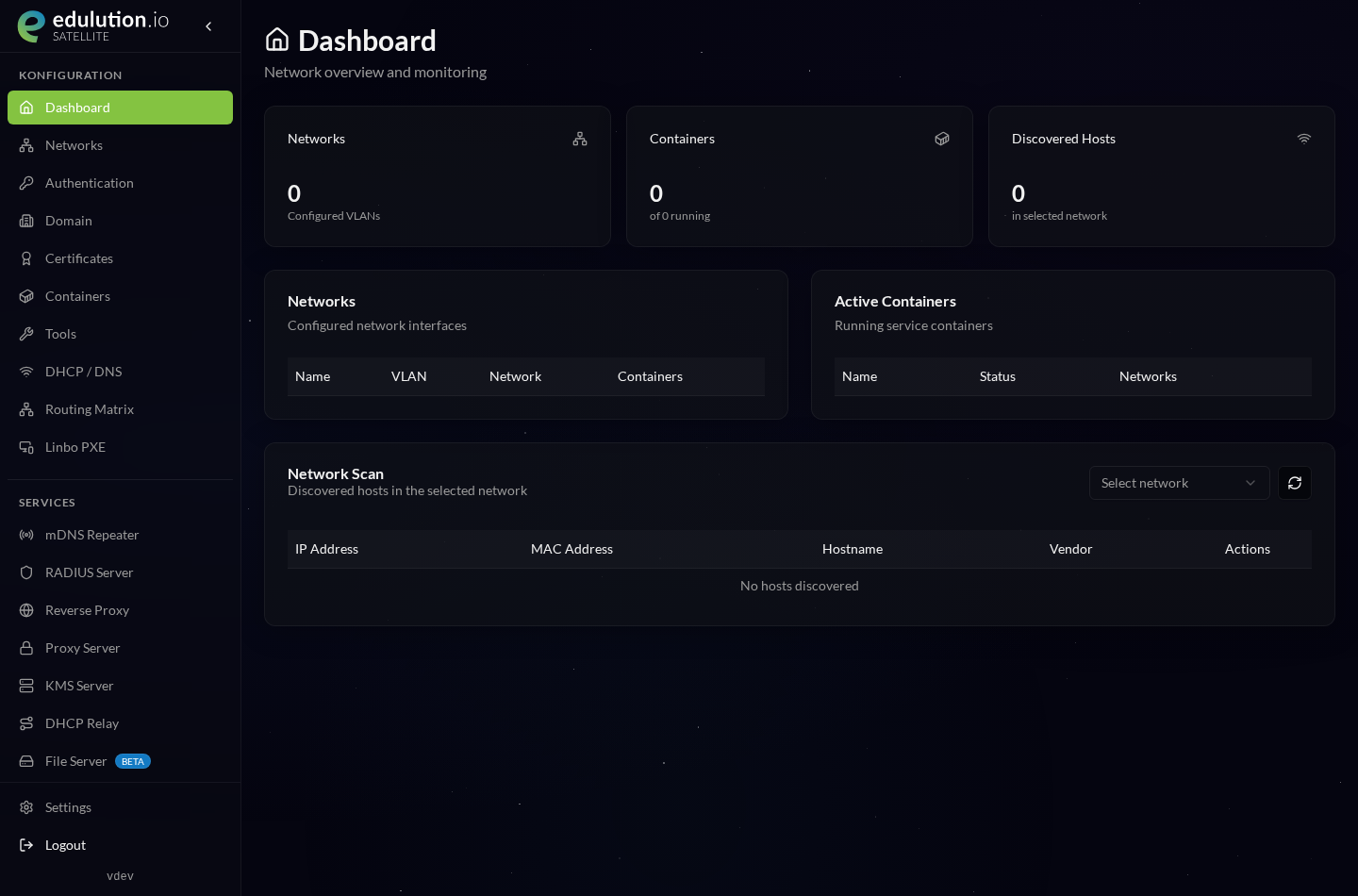1358x896 pixels.
Task: Click the RADIUS Server shield icon
Action: (x=26, y=572)
